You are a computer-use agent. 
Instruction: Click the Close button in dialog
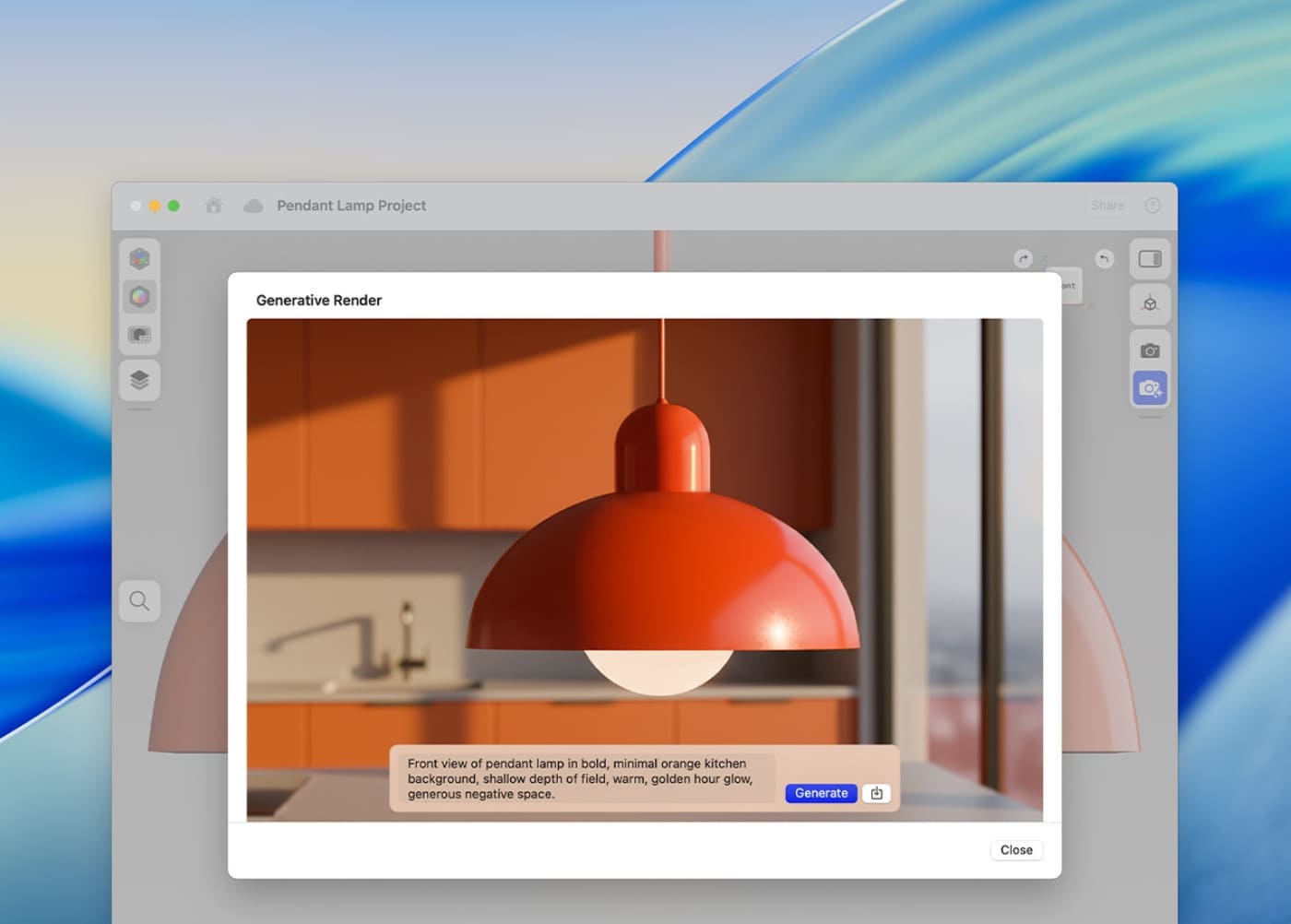point(1016,850)
